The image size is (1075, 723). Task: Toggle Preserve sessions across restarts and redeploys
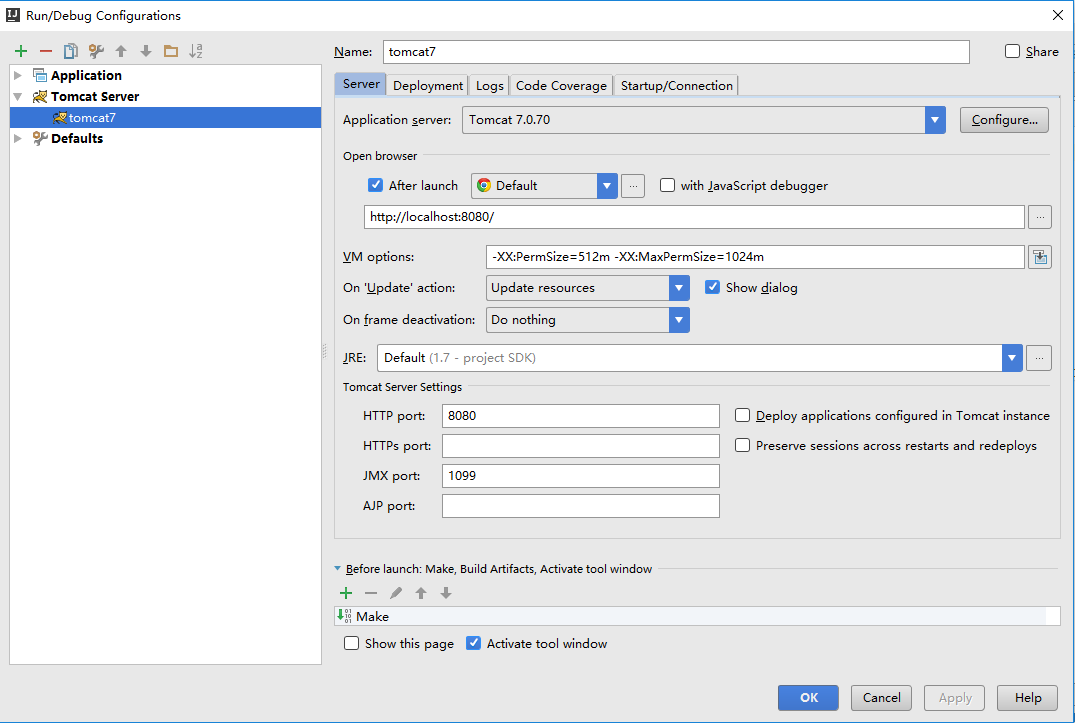pyautogui.click(x=742, y=446)
